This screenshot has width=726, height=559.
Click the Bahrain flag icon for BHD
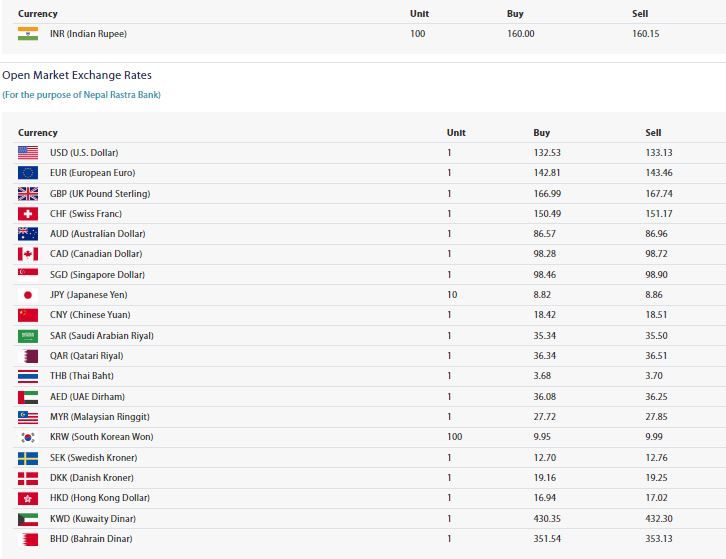(x=28, y=539)
